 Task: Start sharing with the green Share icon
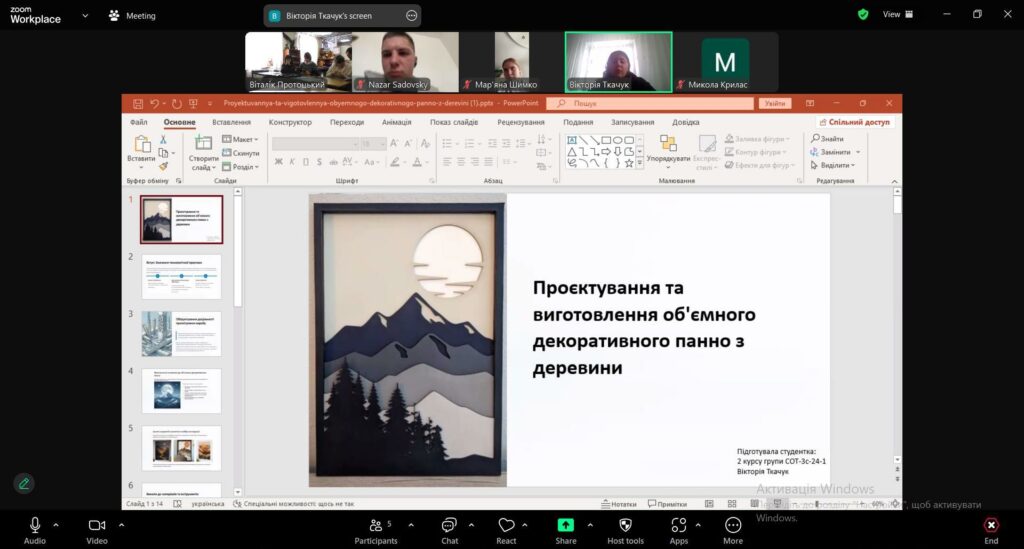pos(566,526)
